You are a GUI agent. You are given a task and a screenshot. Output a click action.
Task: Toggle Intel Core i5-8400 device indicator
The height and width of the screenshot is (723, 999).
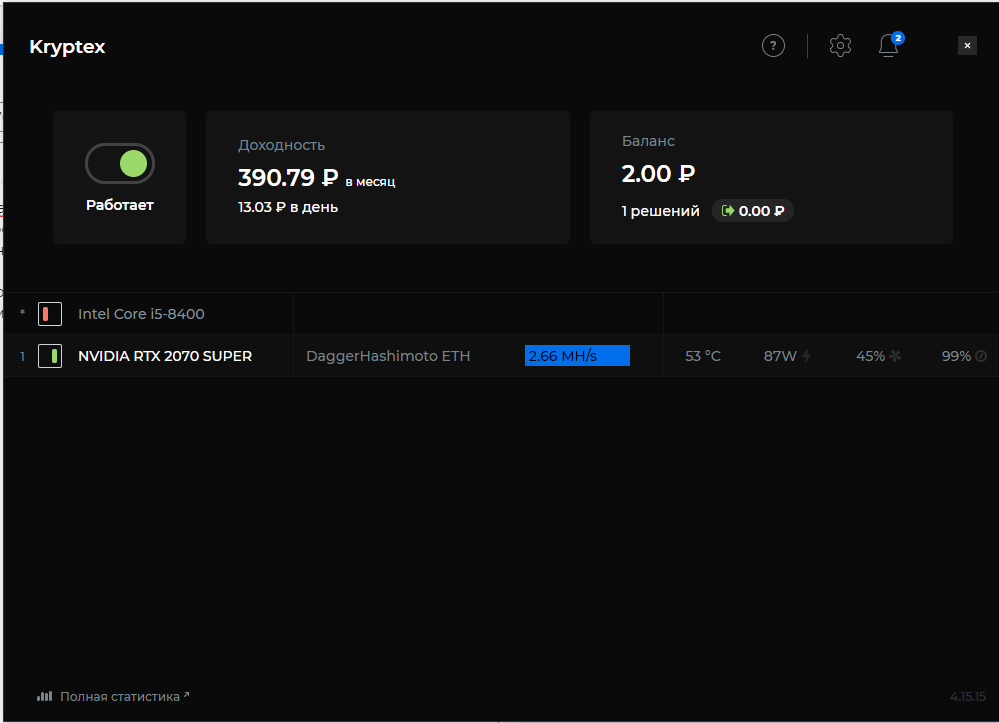[50, 314]
